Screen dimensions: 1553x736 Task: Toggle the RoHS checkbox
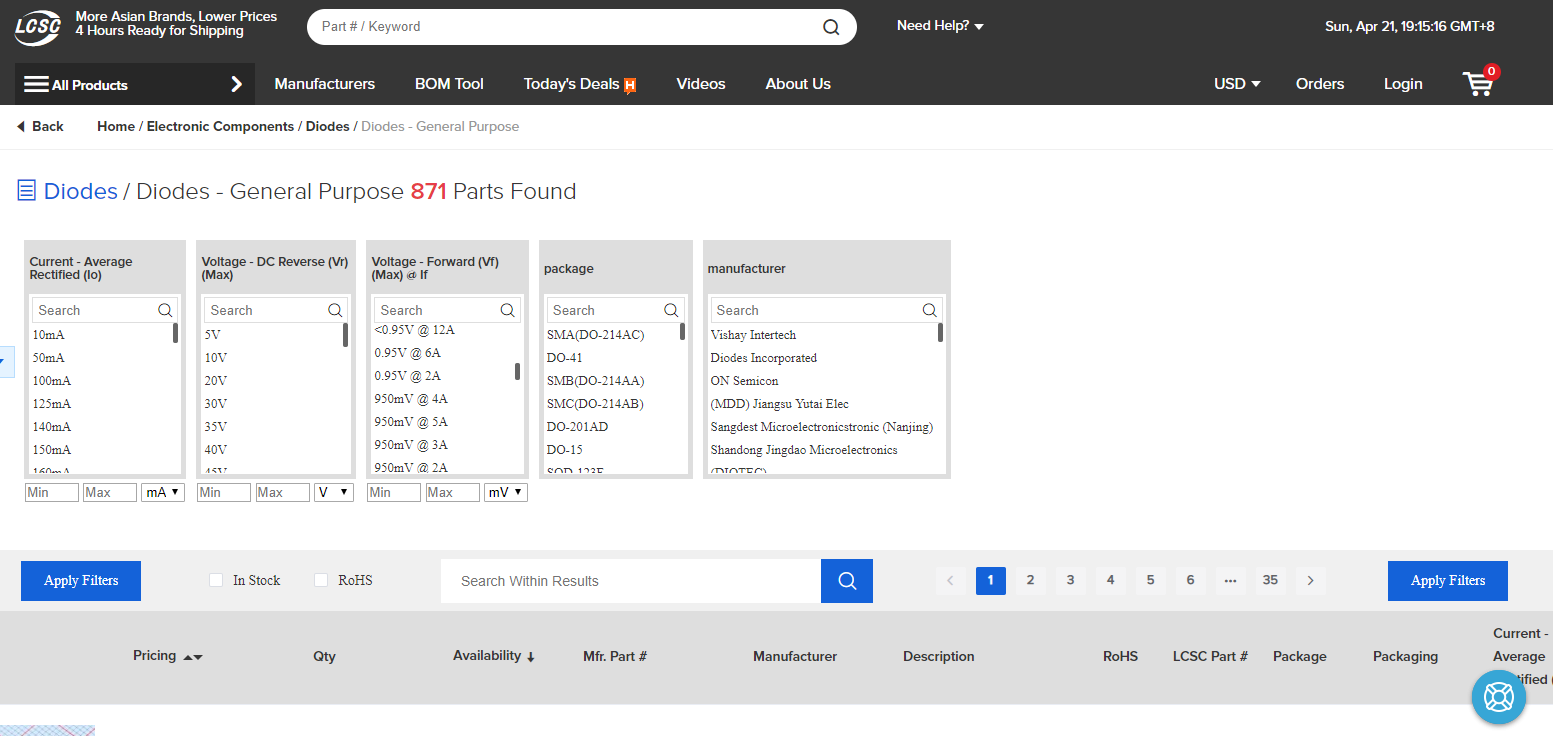[x=321, y=580]
